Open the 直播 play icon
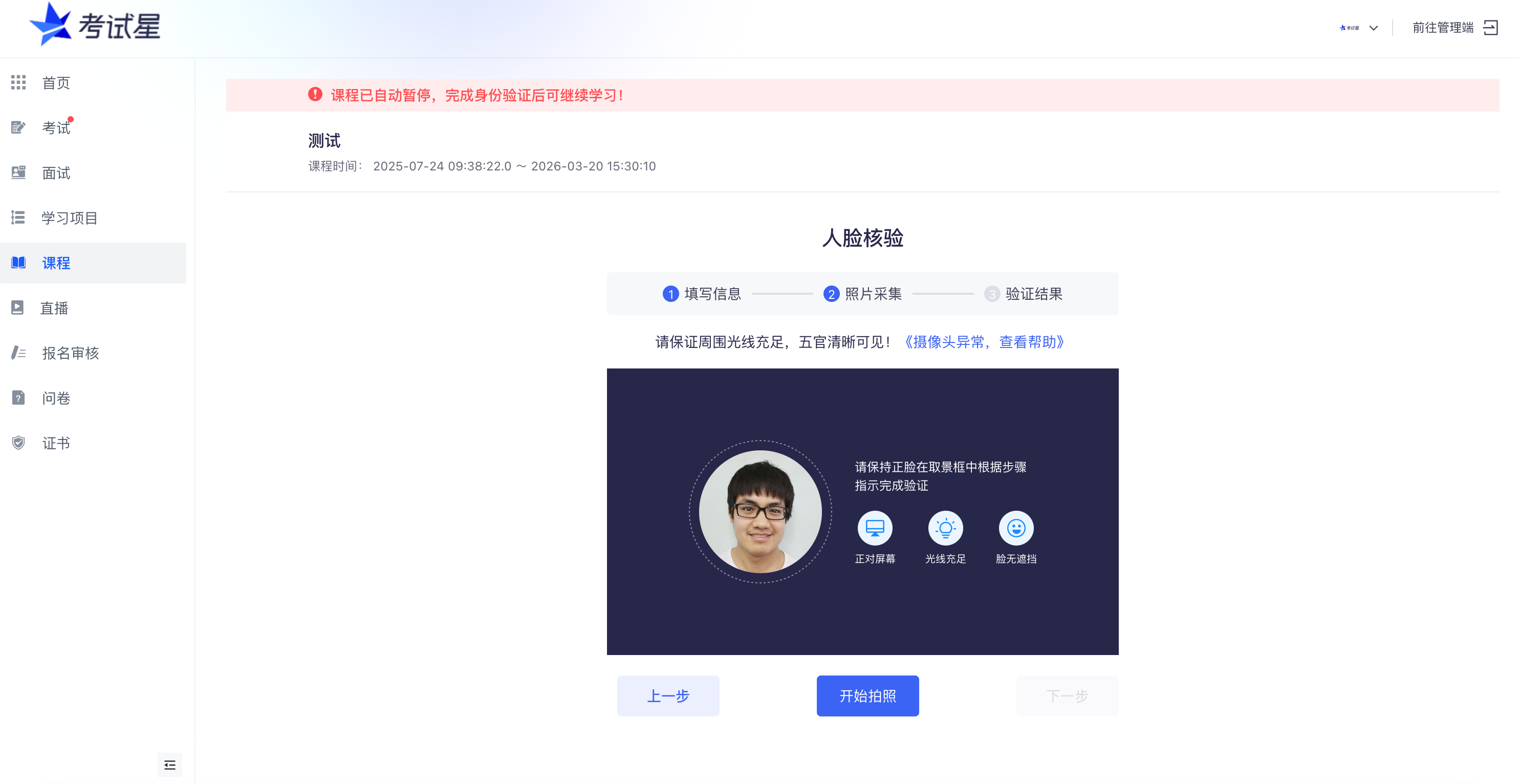Screen dimensions: 1519x784 (x=18, y=308)
